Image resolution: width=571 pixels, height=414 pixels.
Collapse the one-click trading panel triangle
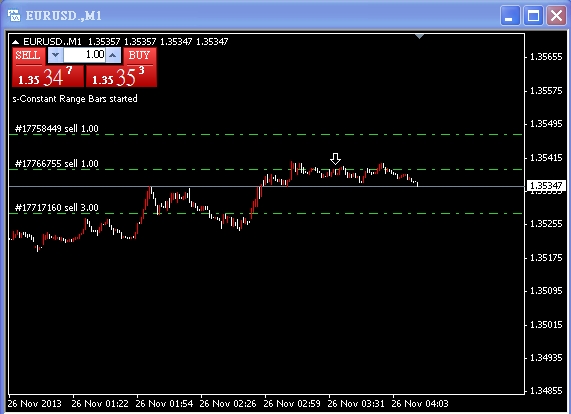pyautogui.click(x=15, y=42)
